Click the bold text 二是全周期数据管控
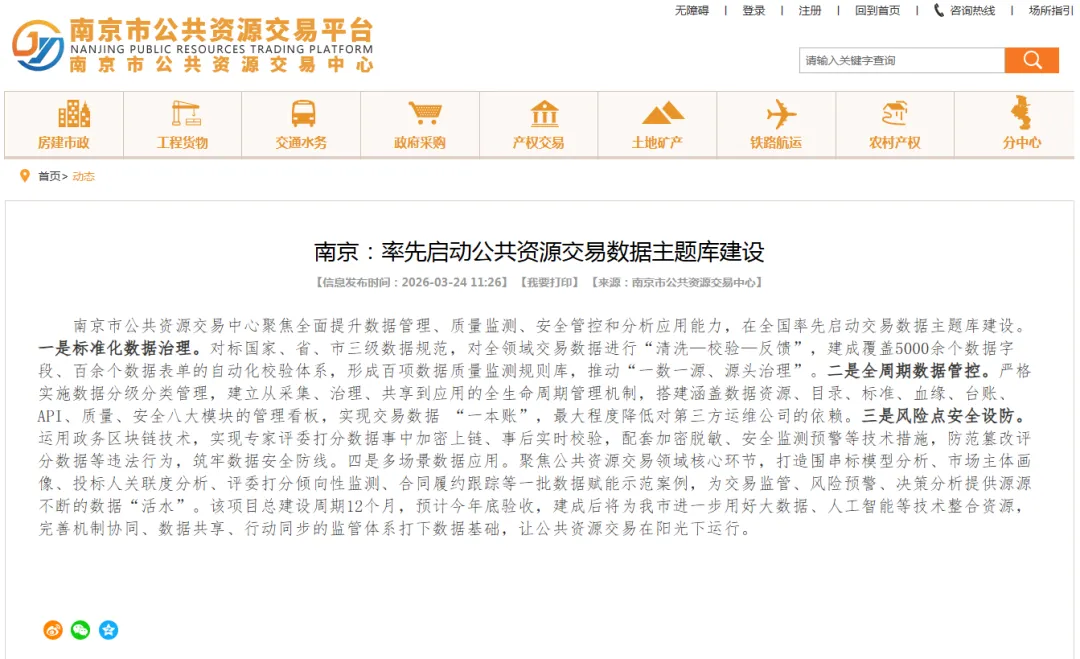Image resolution: width=1080 pixels, height=659 pixels. (x=904, y=371)
